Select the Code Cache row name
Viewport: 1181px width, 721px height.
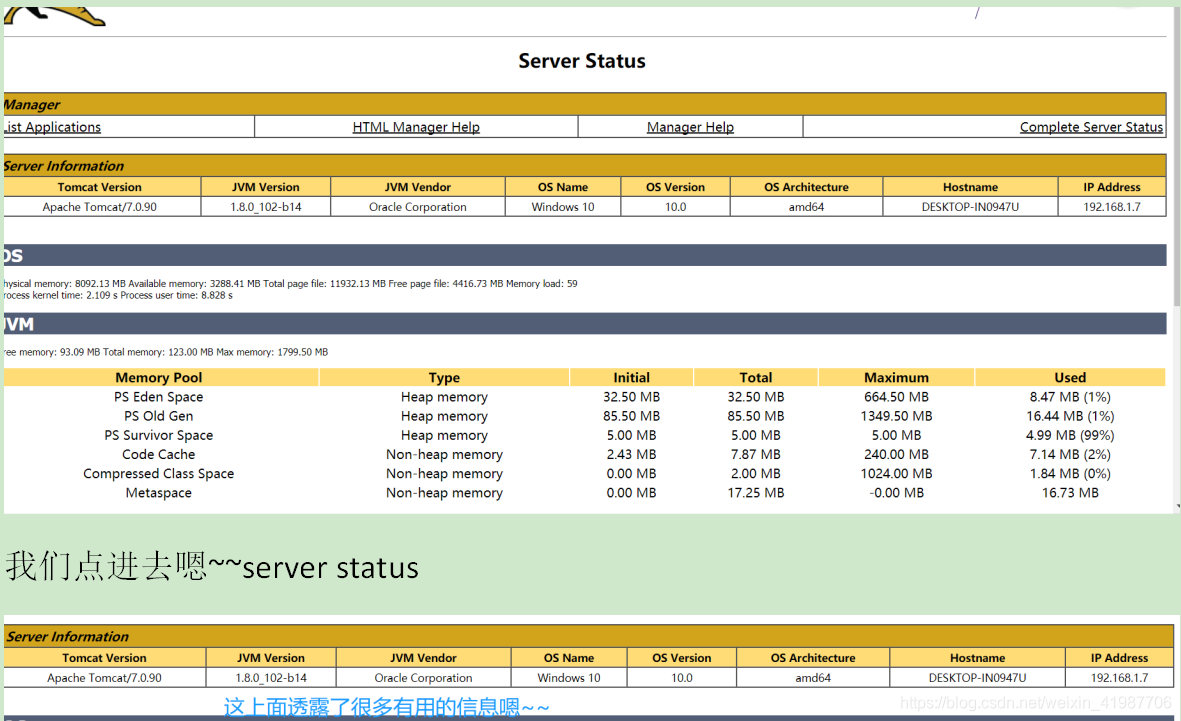[x=159, y=454]
